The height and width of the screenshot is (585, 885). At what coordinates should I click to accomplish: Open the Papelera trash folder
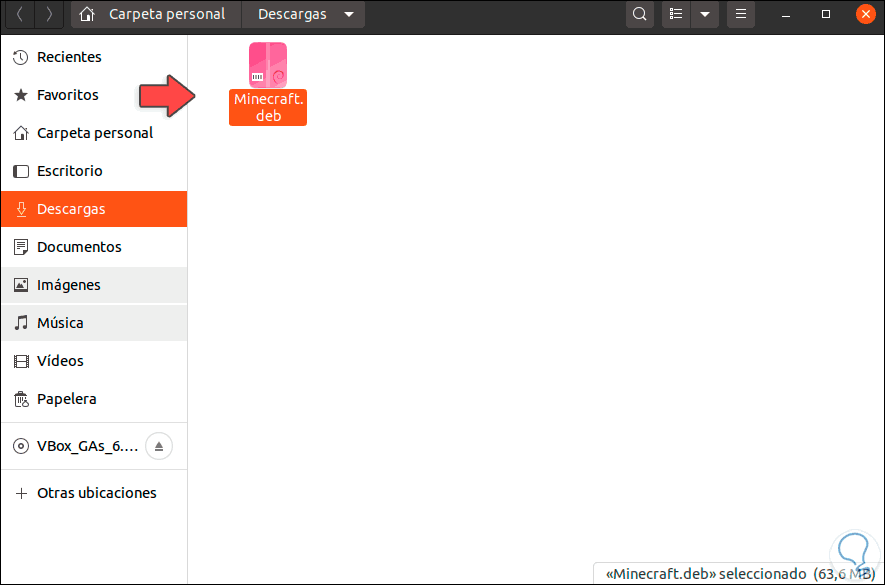coord(67,398)
